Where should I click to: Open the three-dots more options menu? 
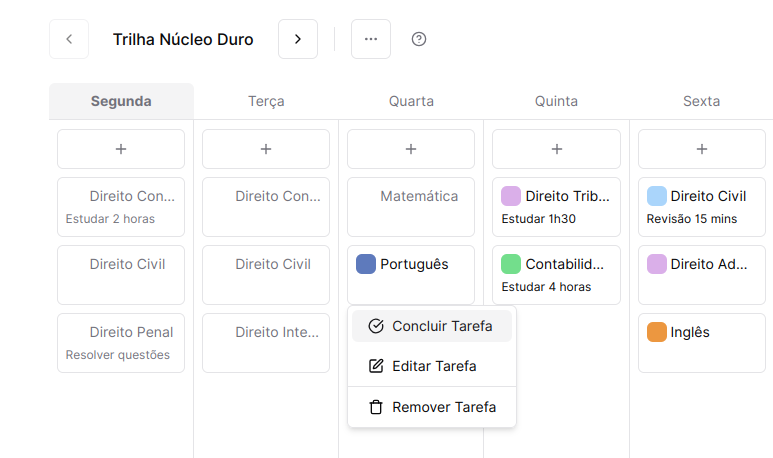pos(371,39)
